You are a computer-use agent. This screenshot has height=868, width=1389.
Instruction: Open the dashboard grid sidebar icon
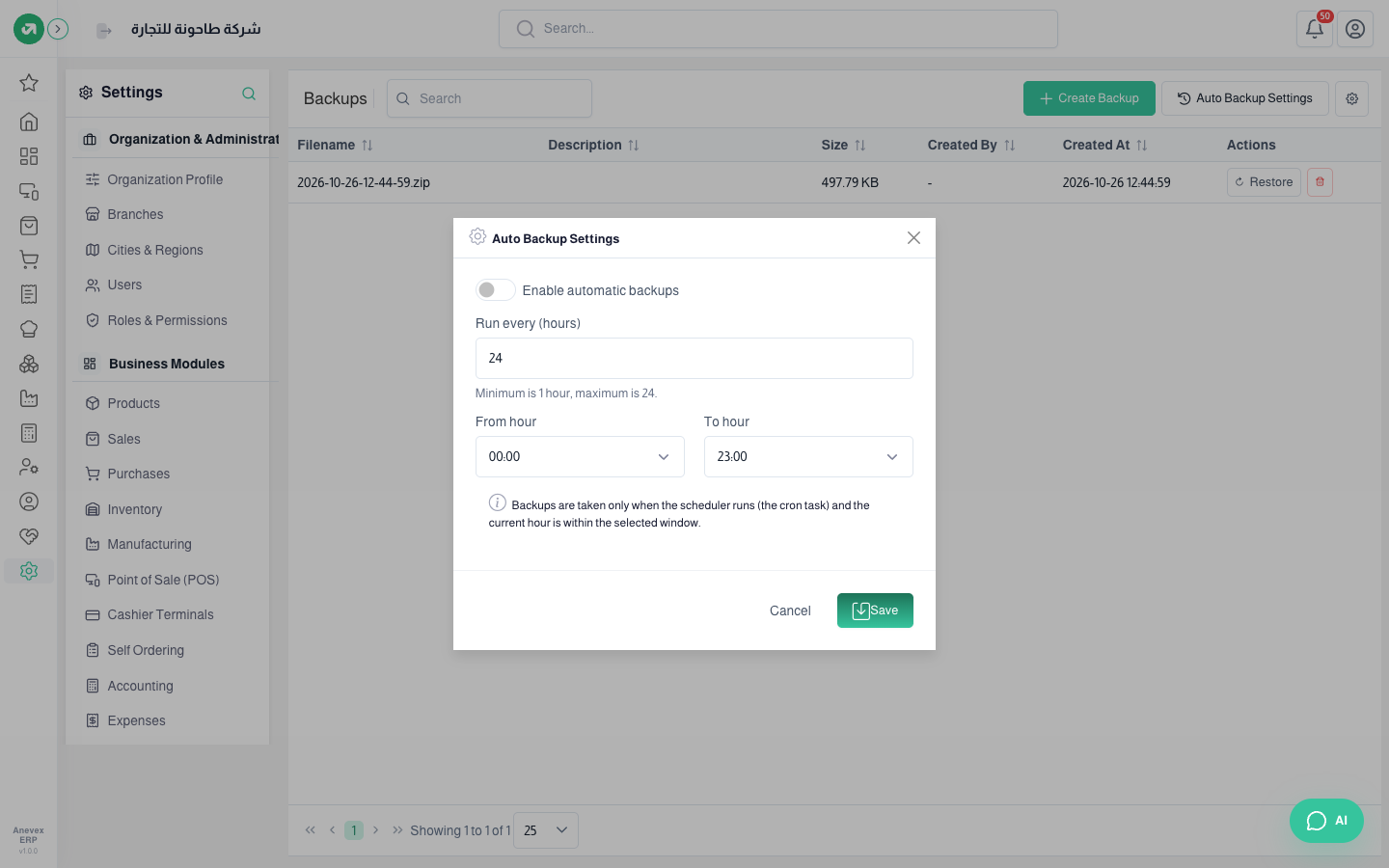(x=29, y=156)
